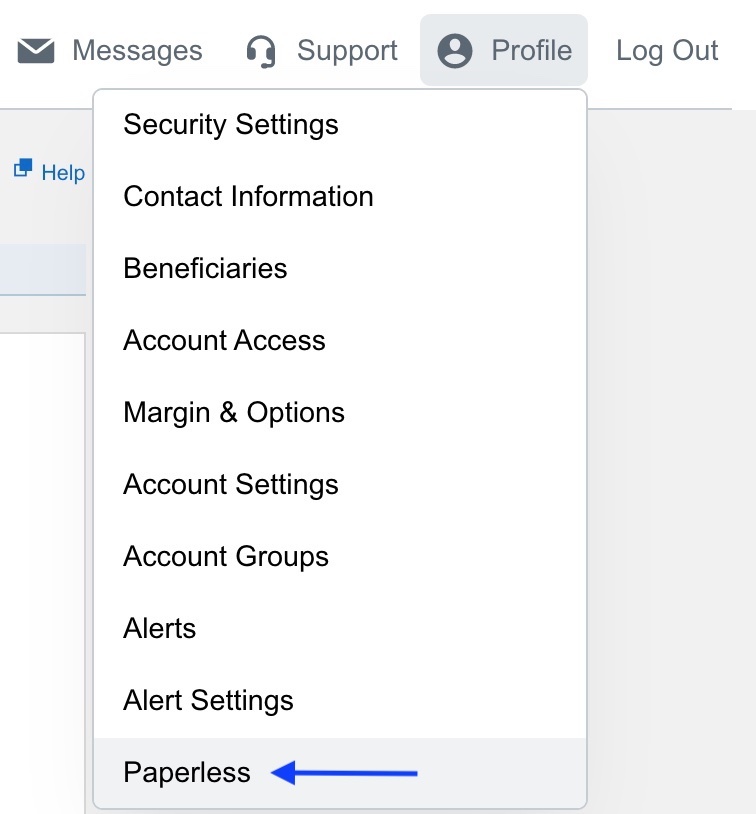Click the Help pop-out window icon
This screenshot has width=756, height=814.
(x=22, y=169)
